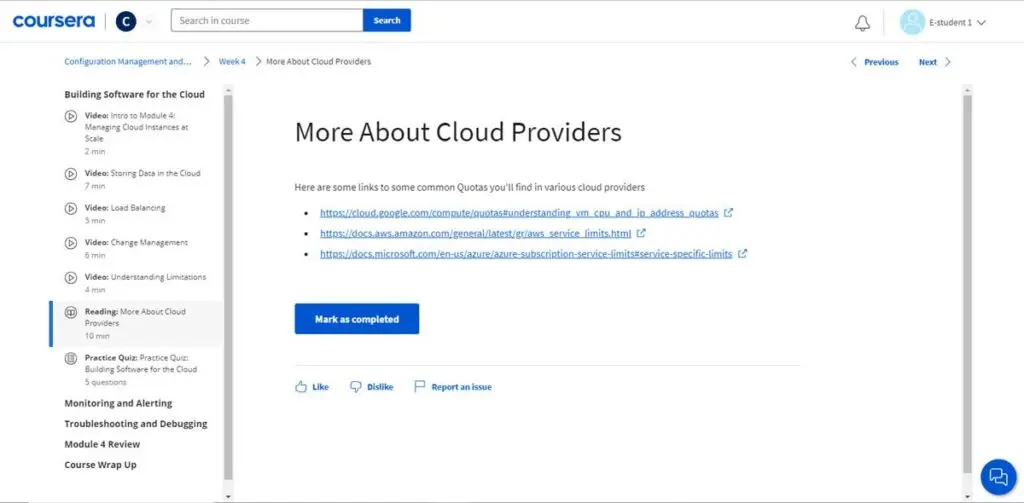The height and width of the screenshot is (503, 1024).
Task: Click the Mark as completed button
Action: pyautogui.click(x=357, y=319)
